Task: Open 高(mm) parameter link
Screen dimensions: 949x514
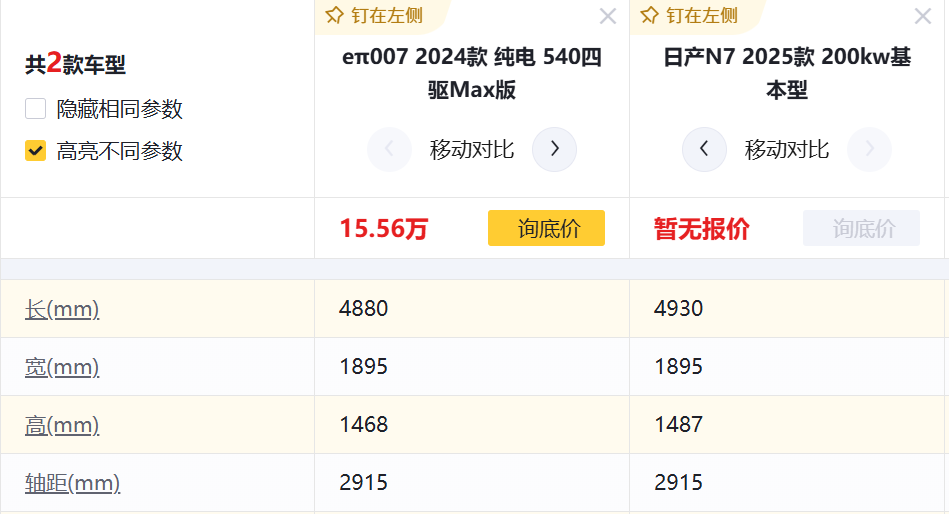Action: click(62, 425)
